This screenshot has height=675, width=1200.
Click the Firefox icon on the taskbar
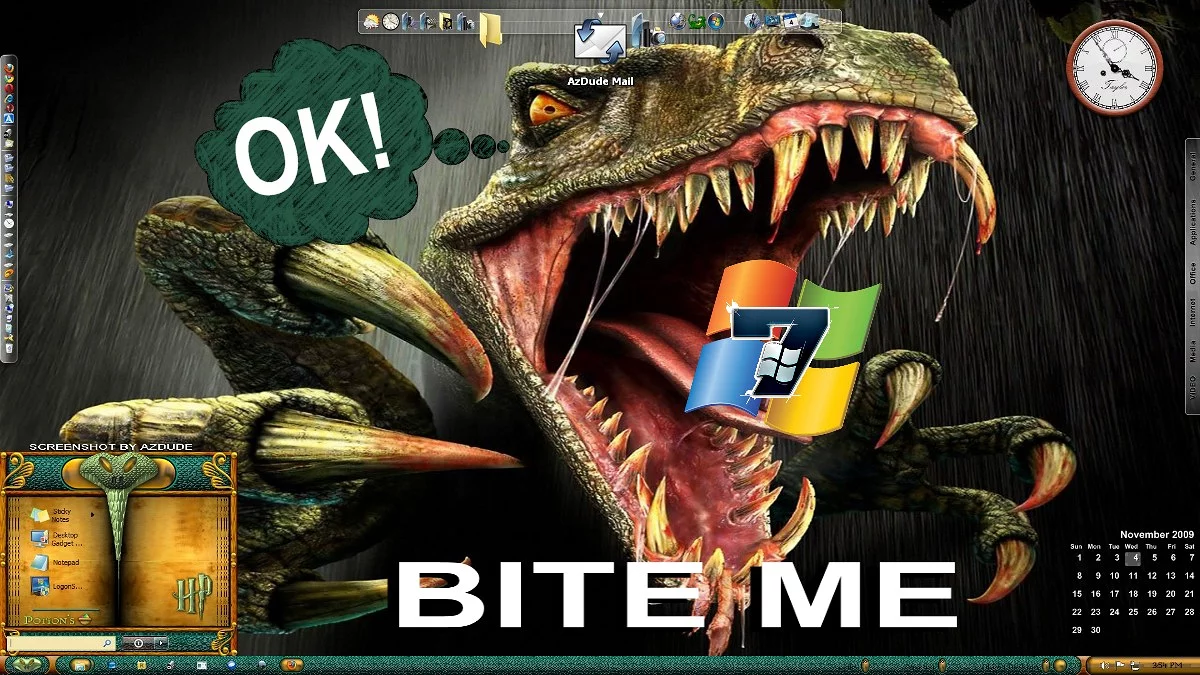(292, 664)
